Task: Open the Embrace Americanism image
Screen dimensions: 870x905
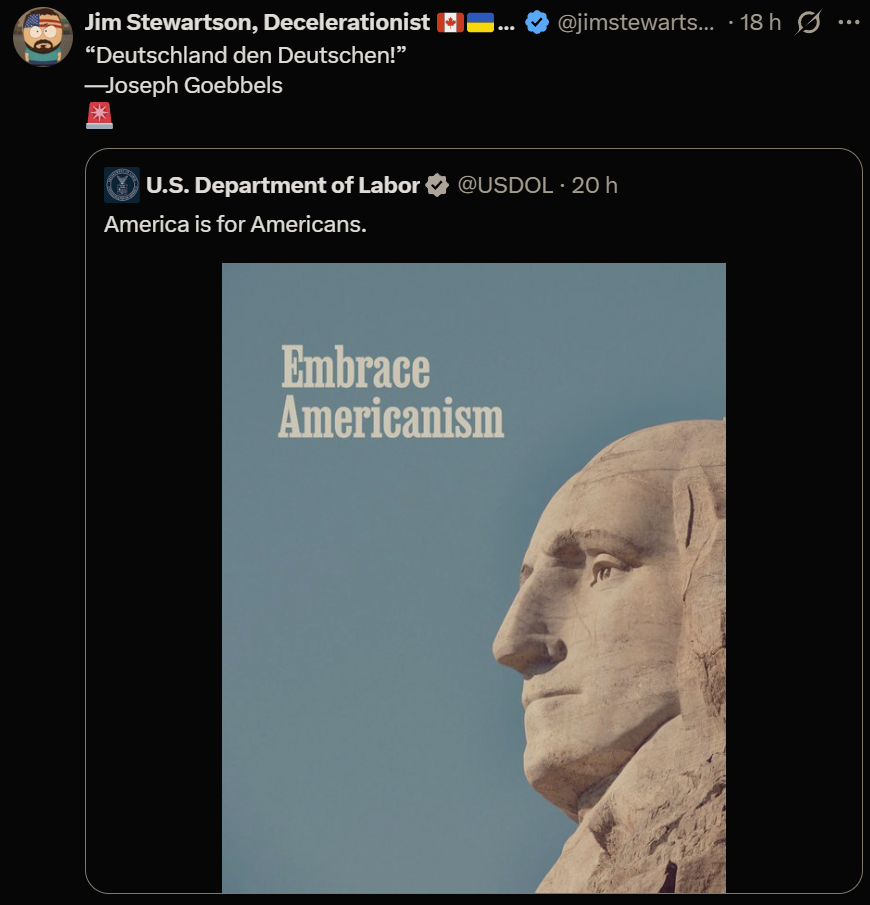Action: [x=474, y=578]
